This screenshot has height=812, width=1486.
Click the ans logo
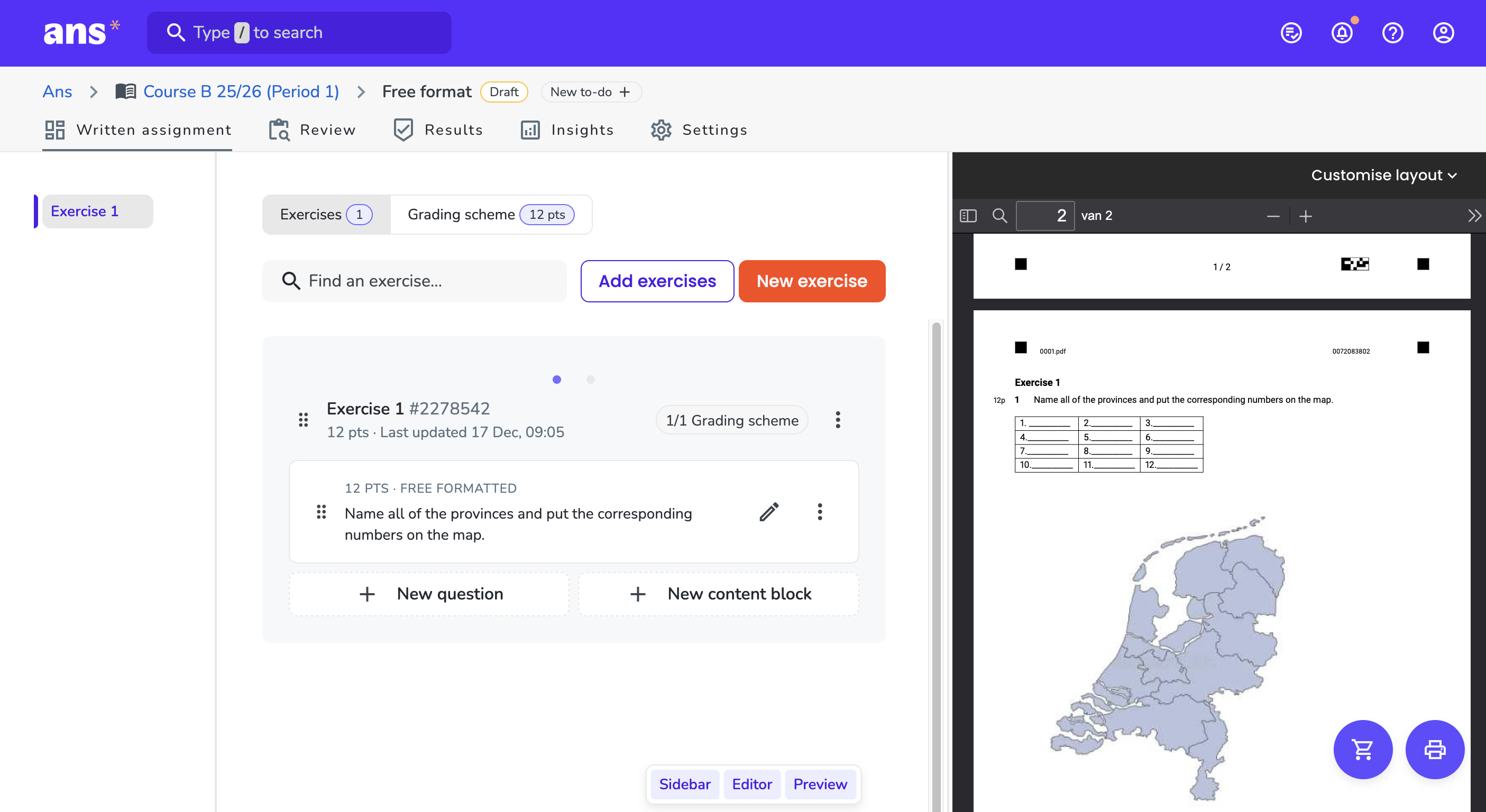point(81,32)
